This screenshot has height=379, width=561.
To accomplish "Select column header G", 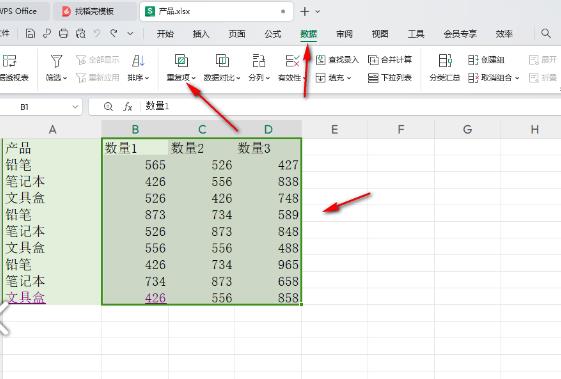I will [x=467, y=130].
